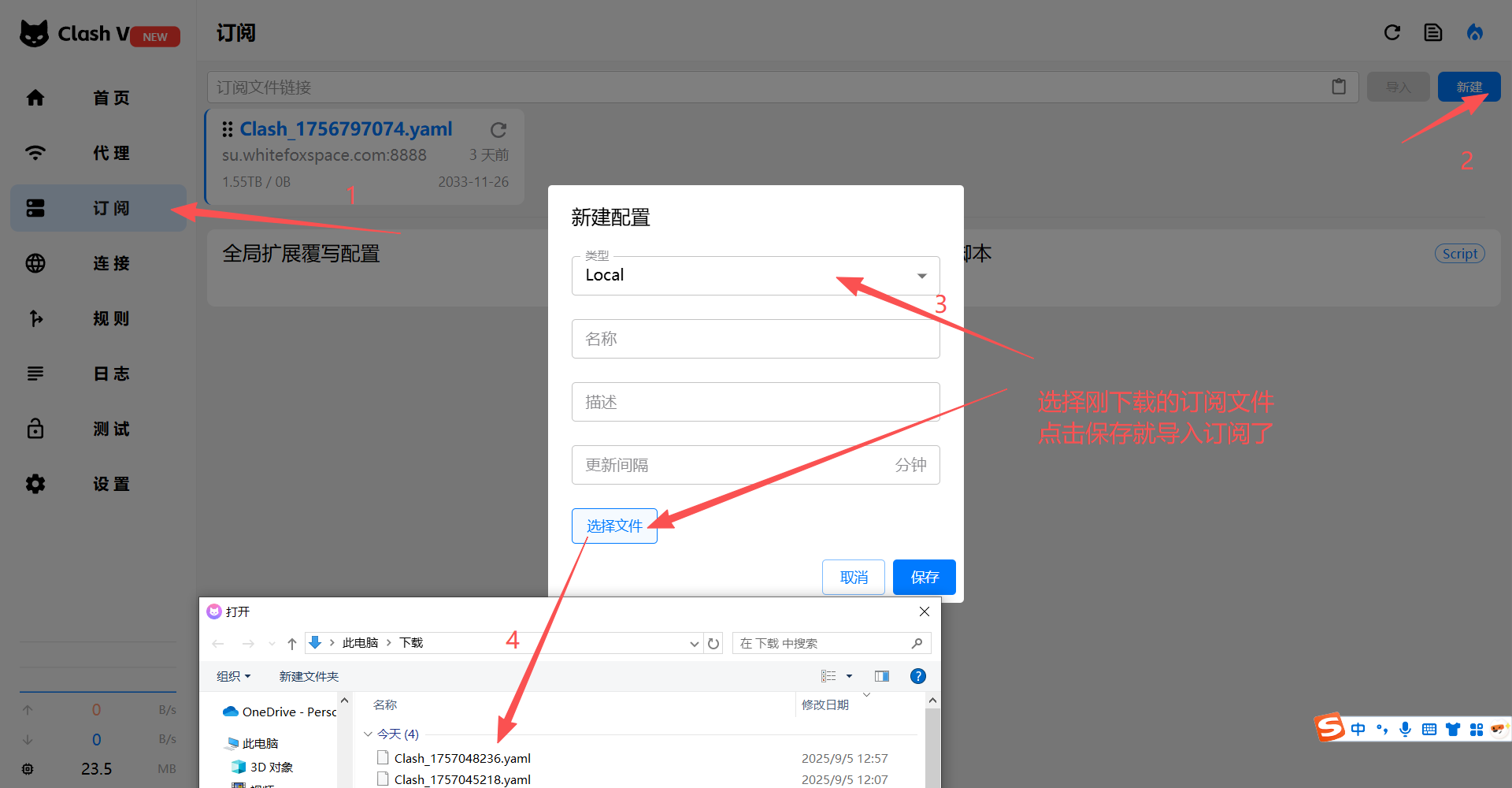Screen dimensions: 1512x788
Task: Open the 类型 Local type dropdown
Action: (x=756, y=276)
